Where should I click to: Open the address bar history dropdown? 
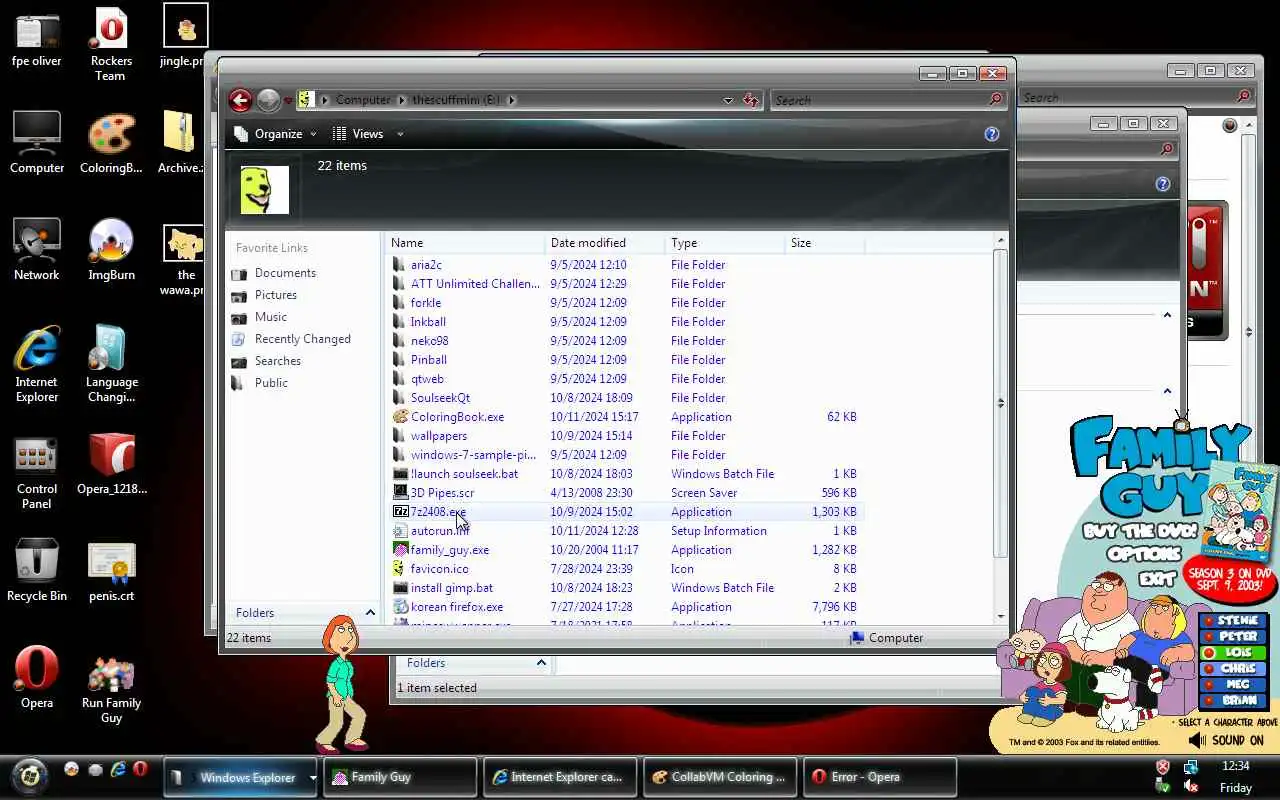(728, 100)
